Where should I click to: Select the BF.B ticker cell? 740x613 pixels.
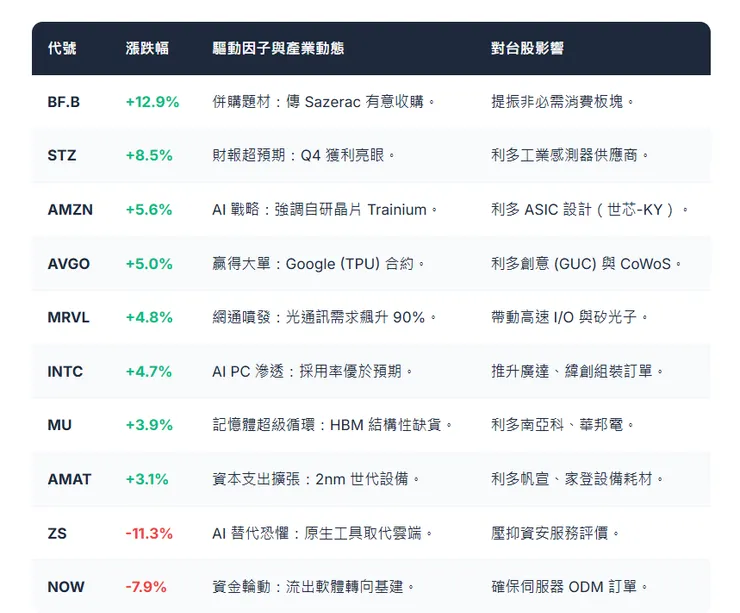coord(64,102)
